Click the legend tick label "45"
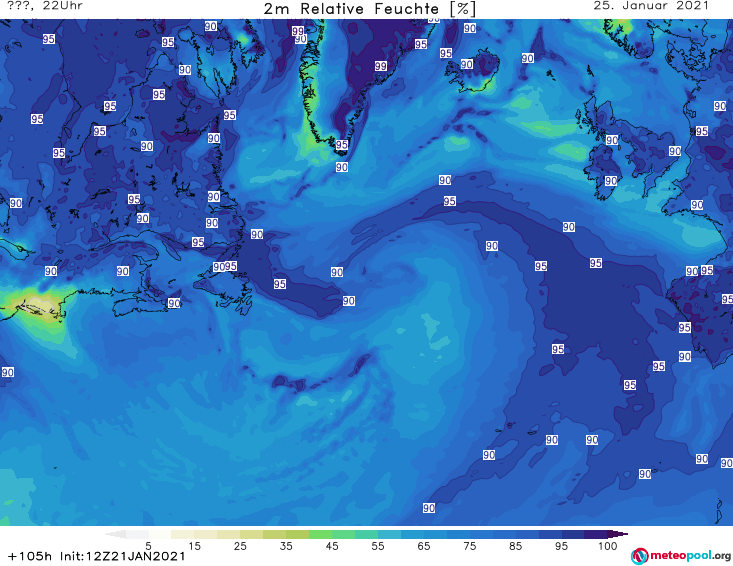 (x=332, y=546)
